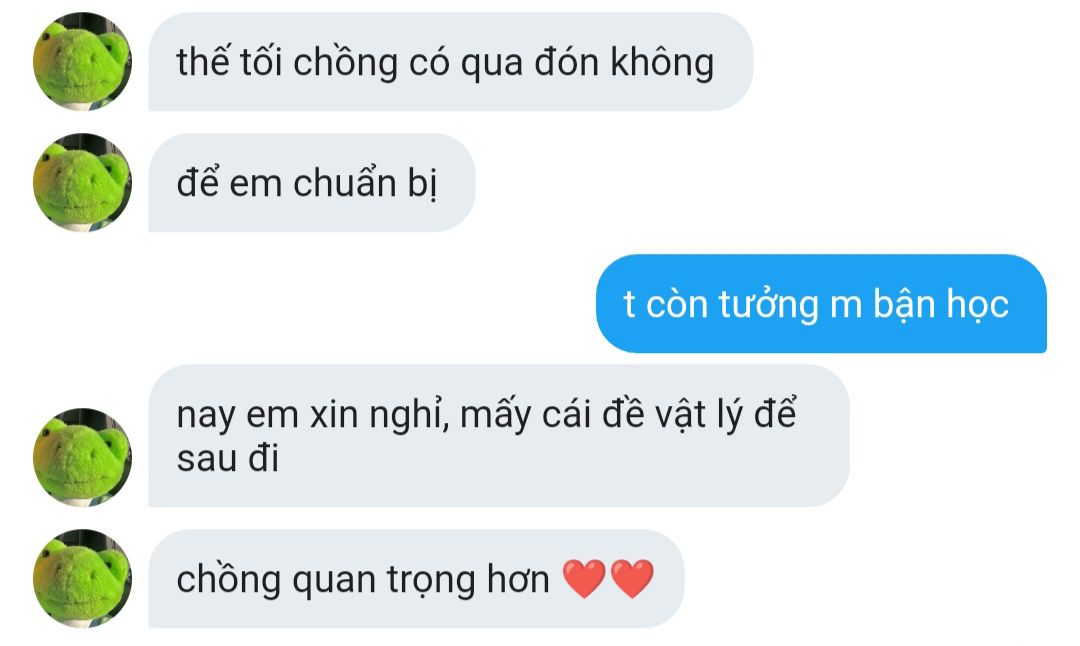The width and height of the screenshot is (1080, 646).
Task: Tap the word "học" in the blue bubble
Action: (977, 306)
